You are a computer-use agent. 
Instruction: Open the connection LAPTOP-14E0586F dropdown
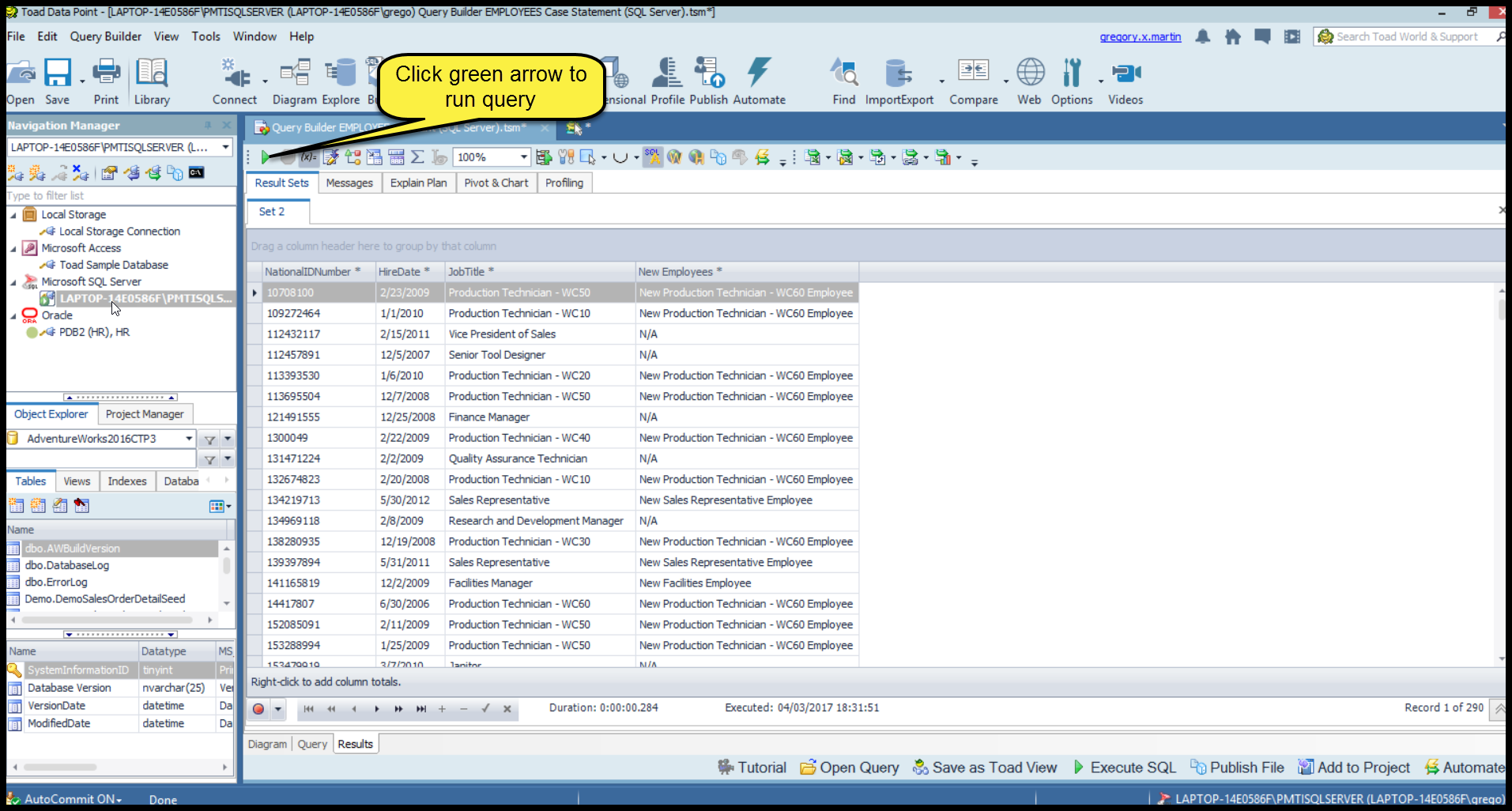pyautogui.click(x=225, y=147)
